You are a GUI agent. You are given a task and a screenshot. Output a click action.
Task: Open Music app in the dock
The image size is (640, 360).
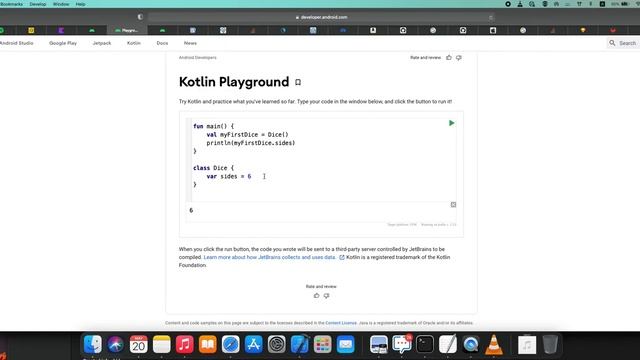tap(184, 344)
